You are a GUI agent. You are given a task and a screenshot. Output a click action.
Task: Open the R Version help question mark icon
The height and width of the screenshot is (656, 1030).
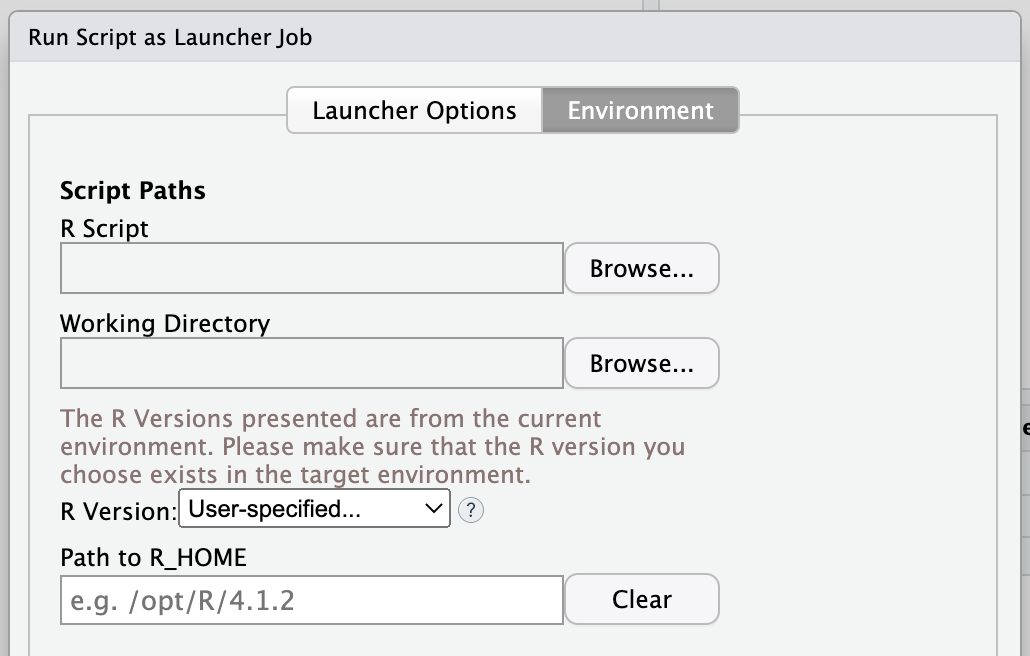pos(470,510)
